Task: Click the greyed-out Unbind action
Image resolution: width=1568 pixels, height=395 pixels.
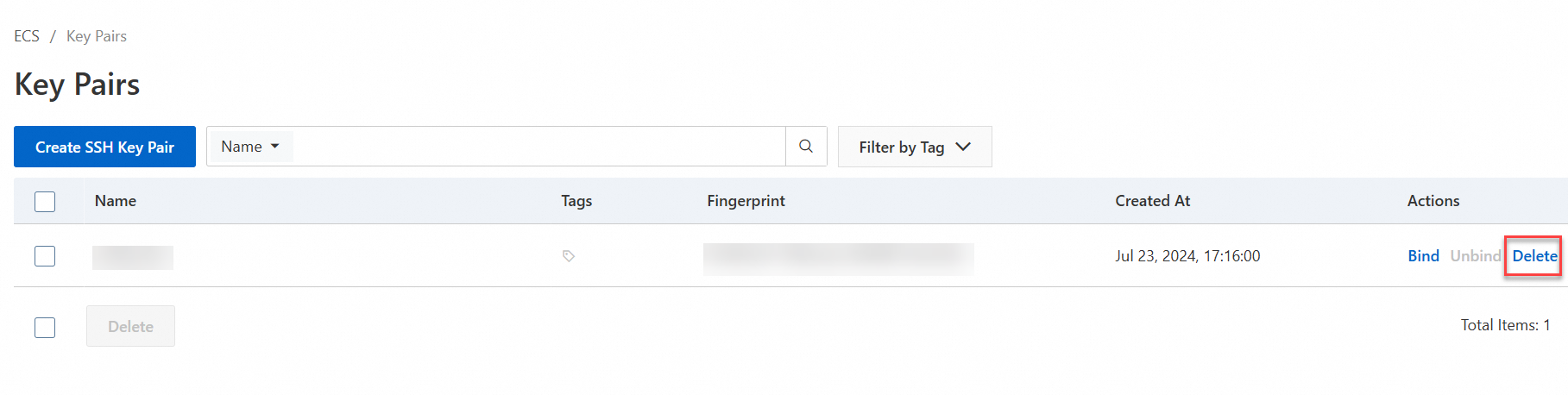Action: 1476,256
